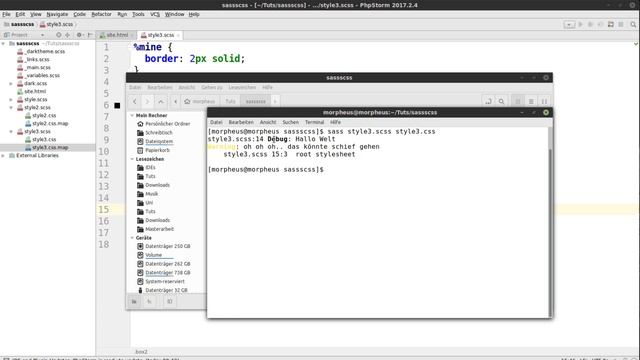Collapse Lesezeichen section in file manager
The height and width of the screenshot is (360, 640).
click(x=132, y=159)
